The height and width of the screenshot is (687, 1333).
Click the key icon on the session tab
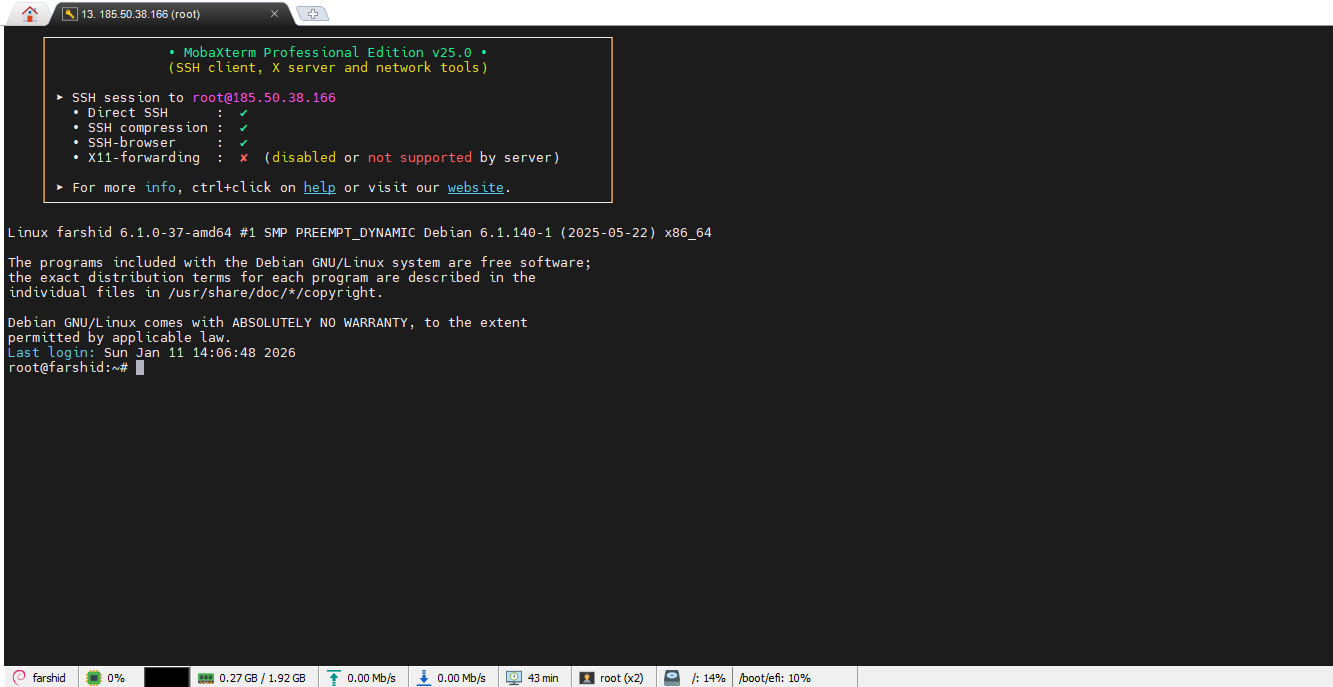click(70, 14)
